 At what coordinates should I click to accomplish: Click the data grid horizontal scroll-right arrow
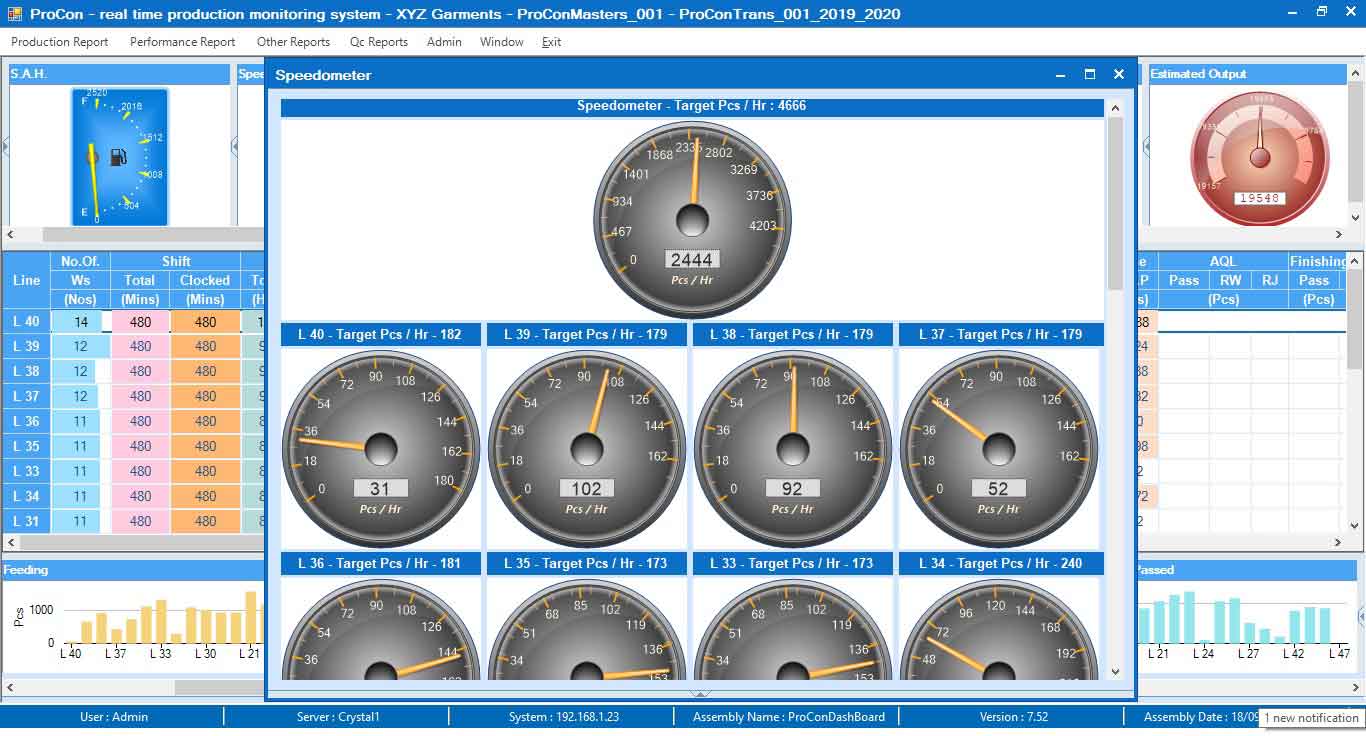point(1340,543)
